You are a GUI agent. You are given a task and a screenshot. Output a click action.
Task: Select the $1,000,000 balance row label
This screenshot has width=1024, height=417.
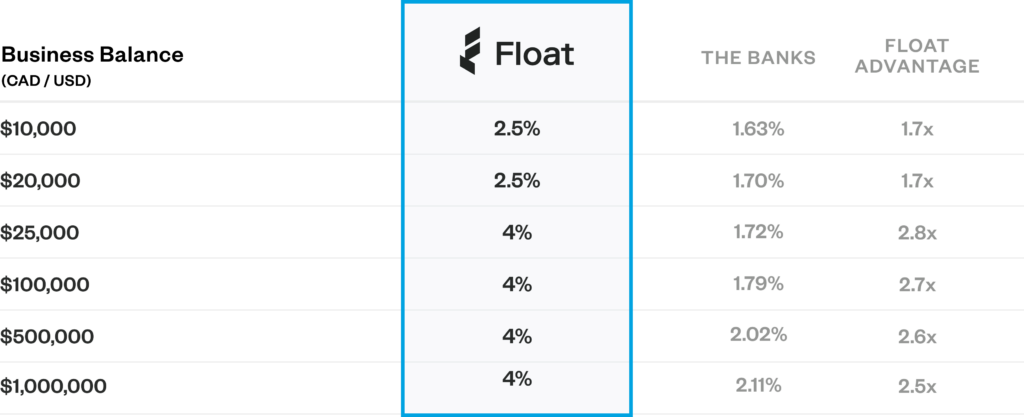click(53, 386)
